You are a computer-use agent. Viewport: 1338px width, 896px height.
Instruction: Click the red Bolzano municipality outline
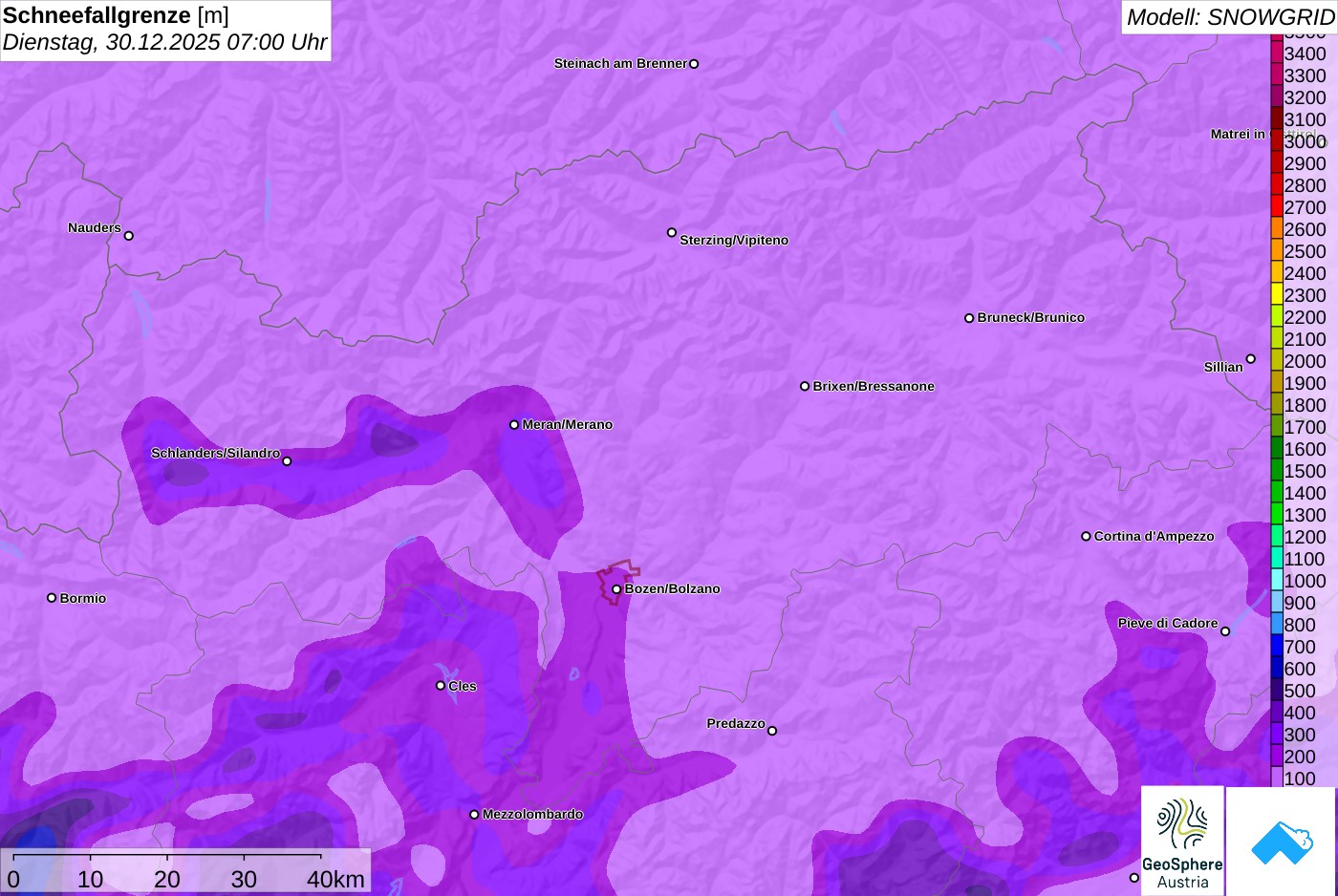click(618, 582)
